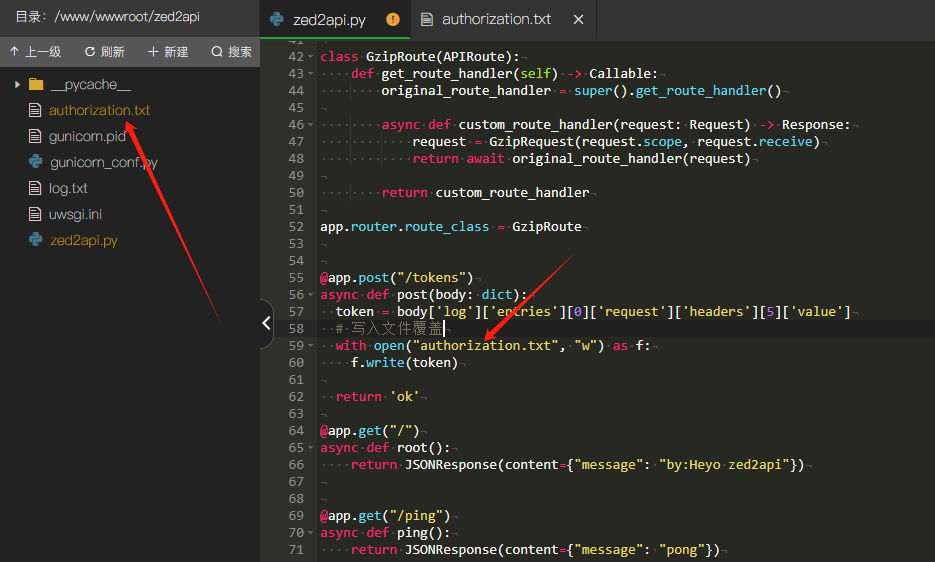The width and height of the screenshot is (935, 562).
Task: Click uwsgi.ini document icon
Action: point(35,214)
